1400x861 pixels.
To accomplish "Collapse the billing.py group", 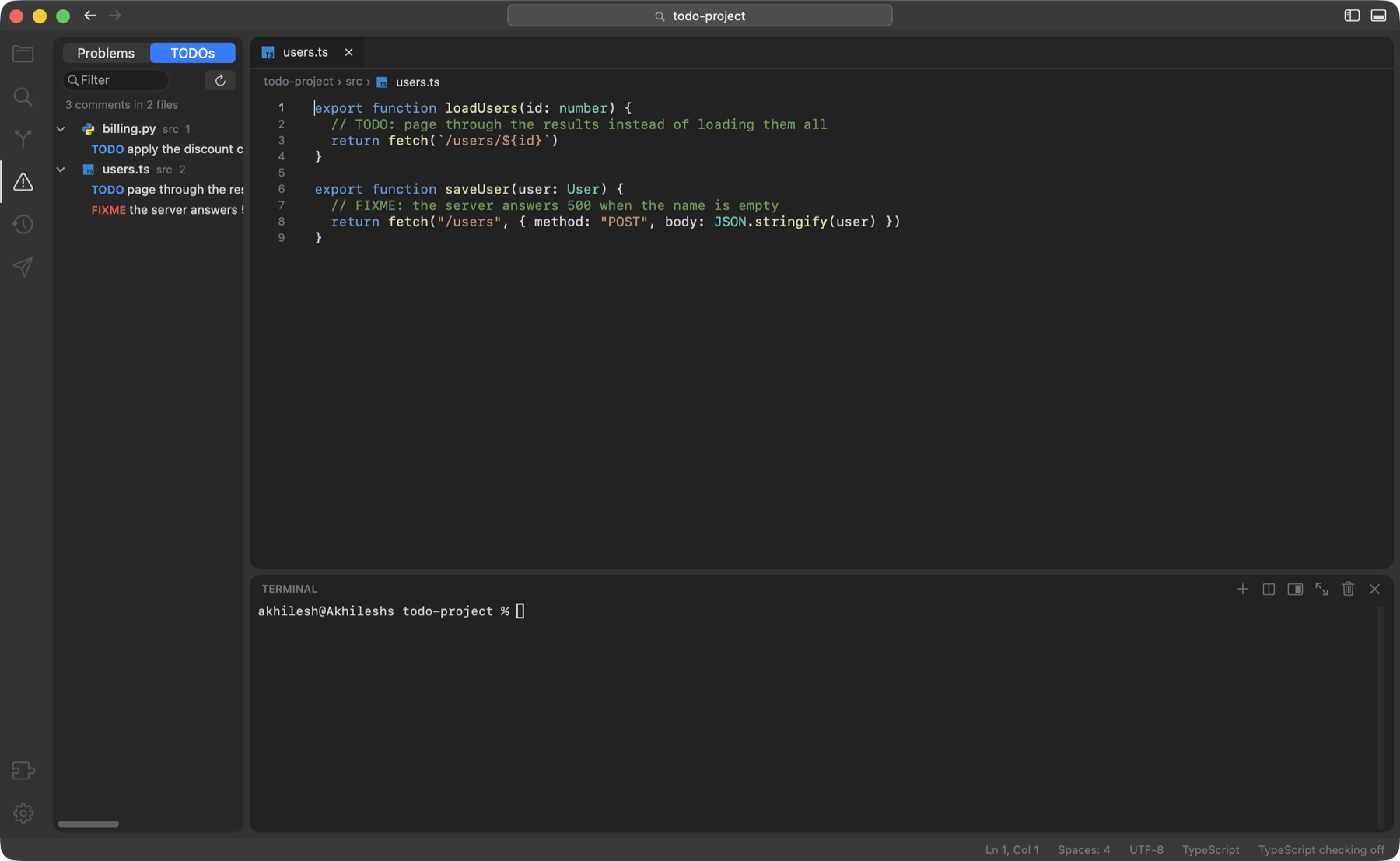I will [x=61, y=129].
